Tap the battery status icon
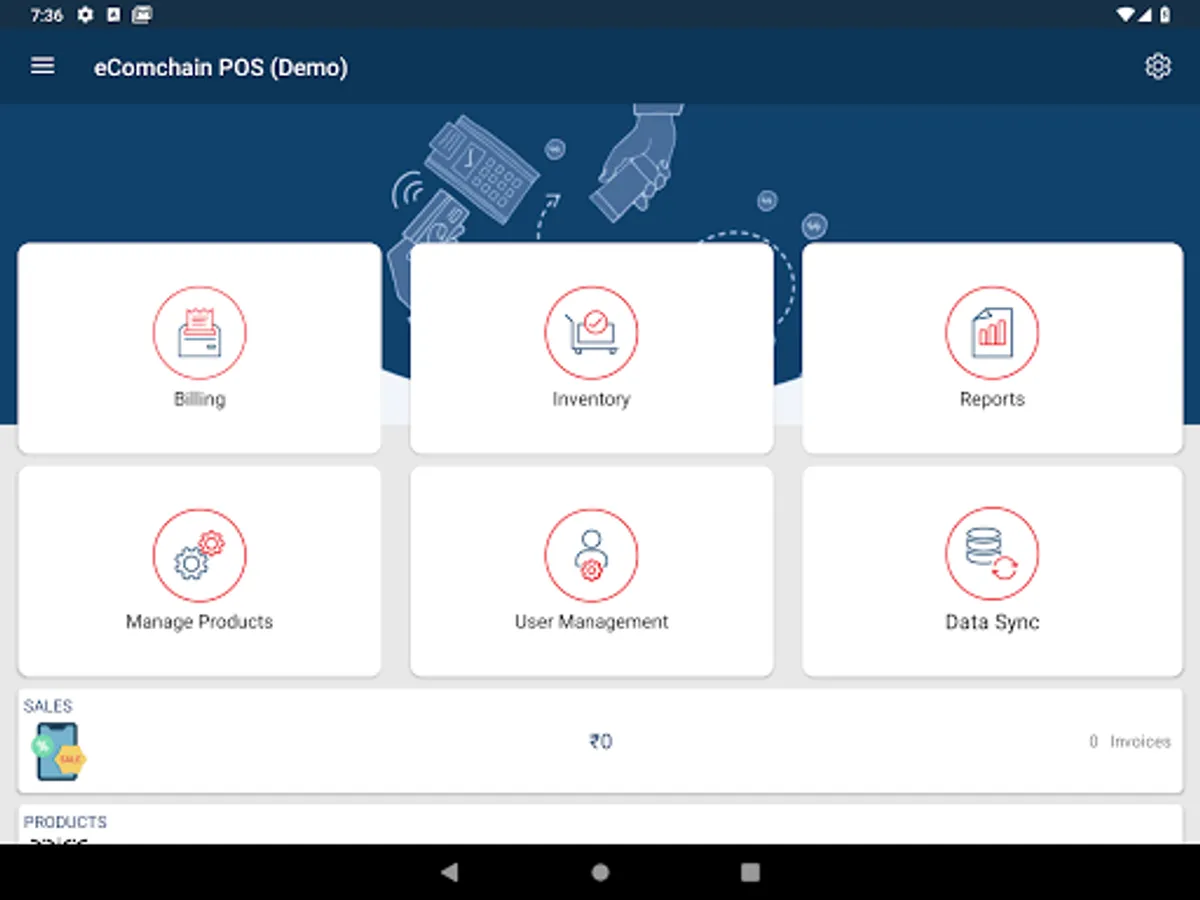The image size is (1200, 900). (1165, 15)
